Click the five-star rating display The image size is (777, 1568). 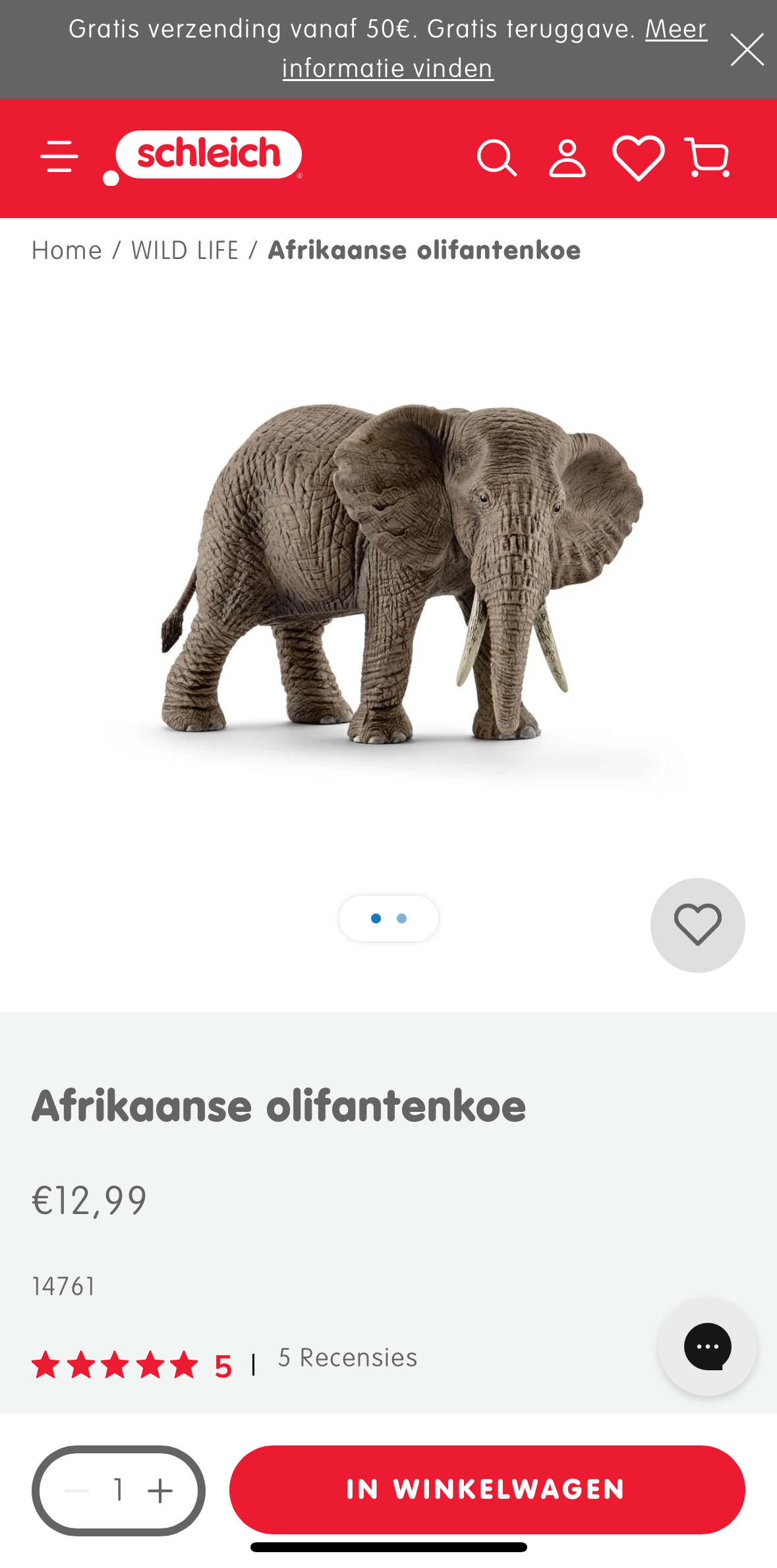[x=115, y=1364]
